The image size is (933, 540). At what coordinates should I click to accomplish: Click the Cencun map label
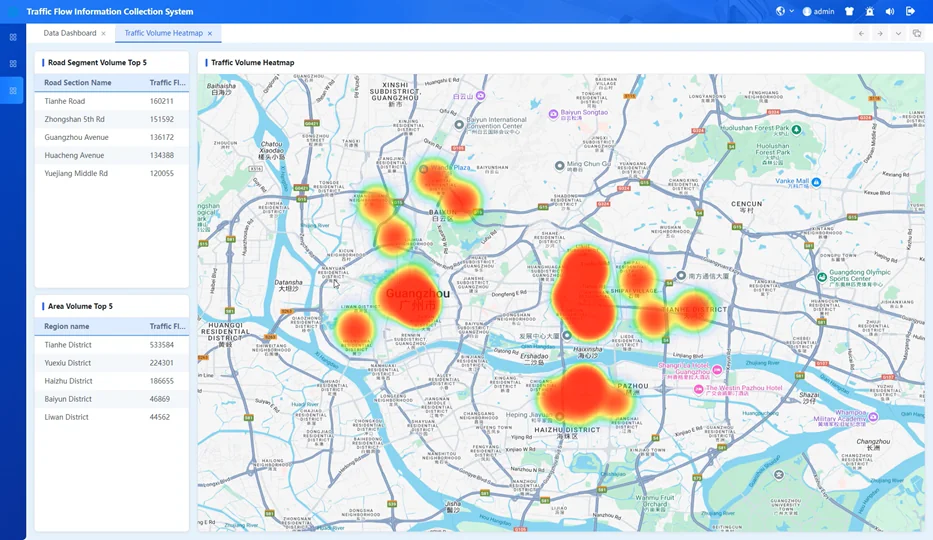pos(747,206)
